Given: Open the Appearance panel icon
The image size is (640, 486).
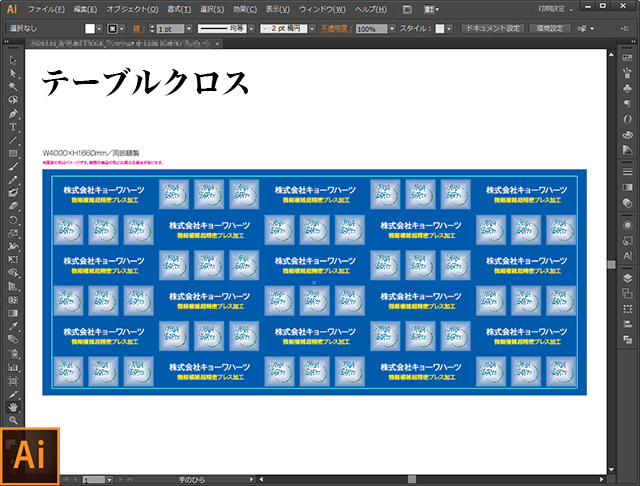Looking at the screenshot, I should point(627,225).
